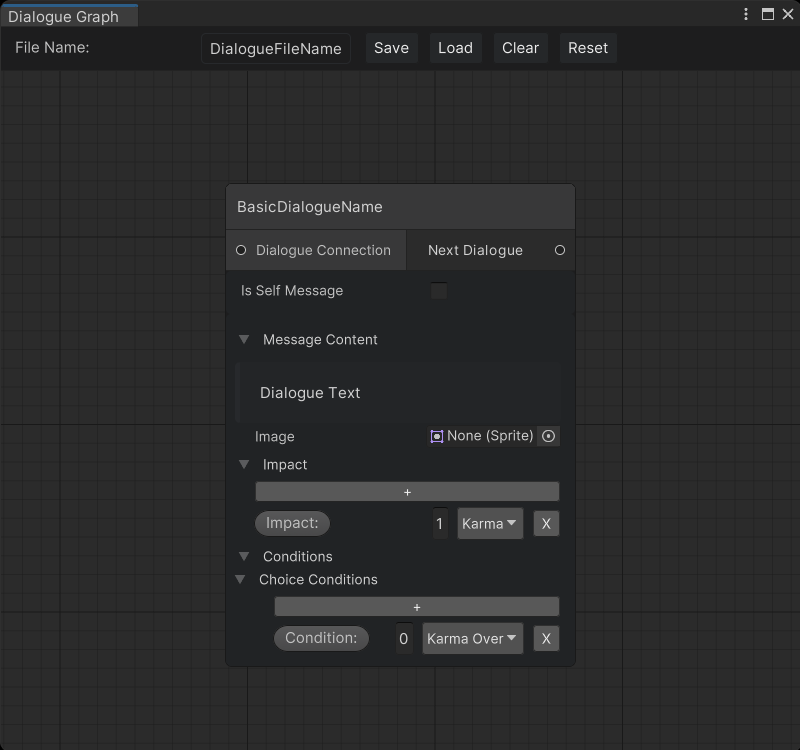Screen dimensions: 800x750
Task: Open the window's three-dot options menu
Action: tap(746, 14)
